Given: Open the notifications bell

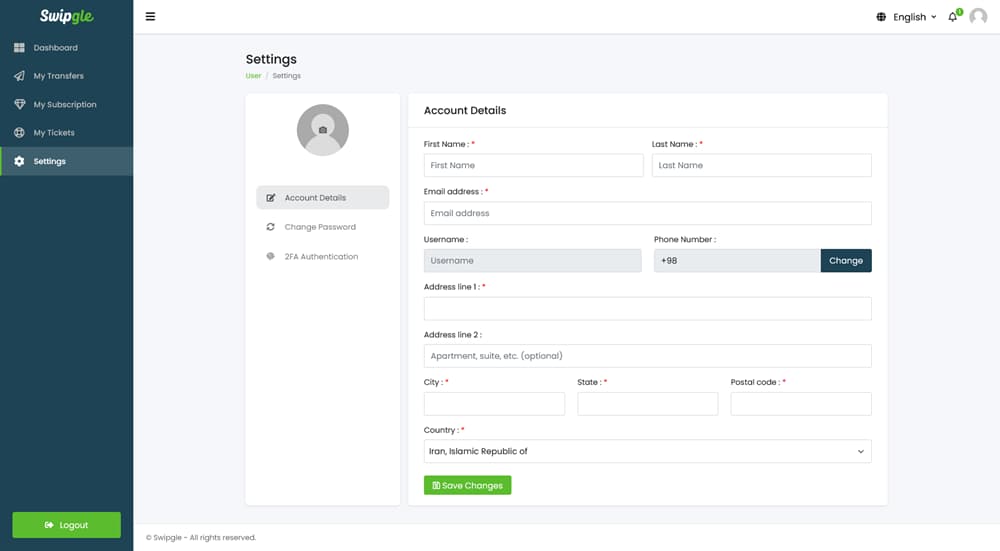Looking at the screenshot, I should coord(953,17).
